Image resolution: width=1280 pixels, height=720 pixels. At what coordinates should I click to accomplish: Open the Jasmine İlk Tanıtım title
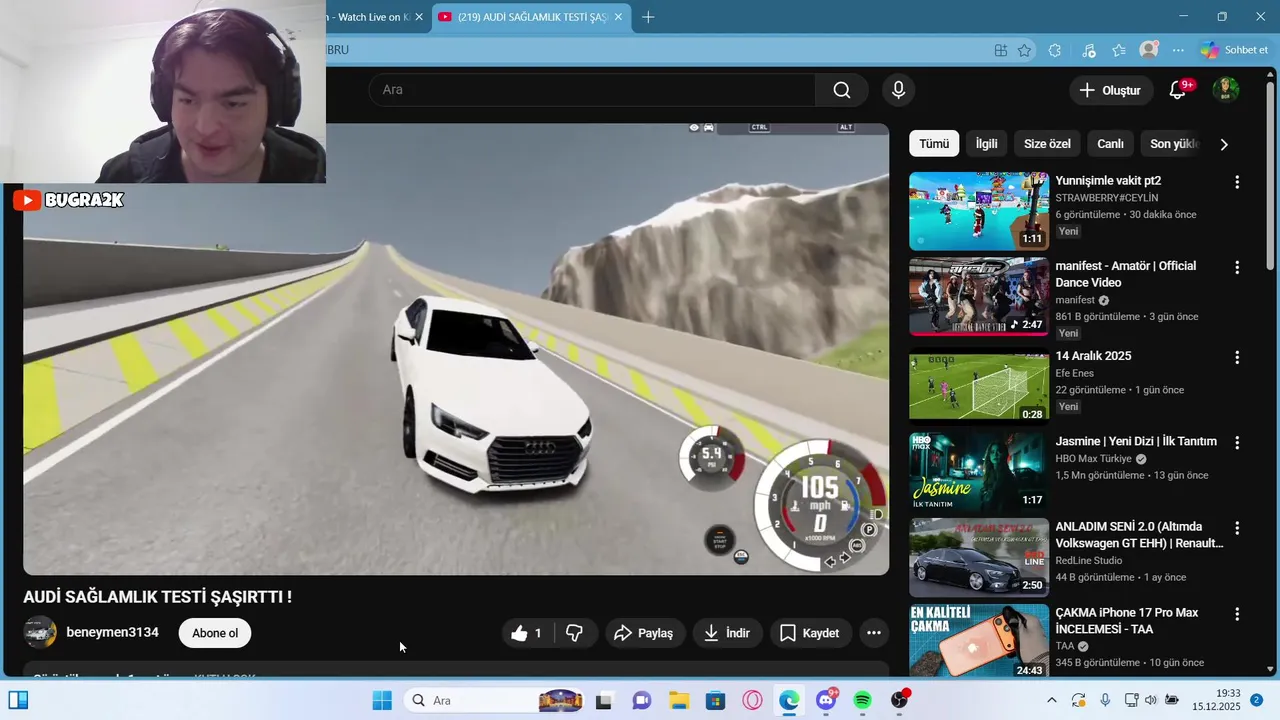[1136, 441]
